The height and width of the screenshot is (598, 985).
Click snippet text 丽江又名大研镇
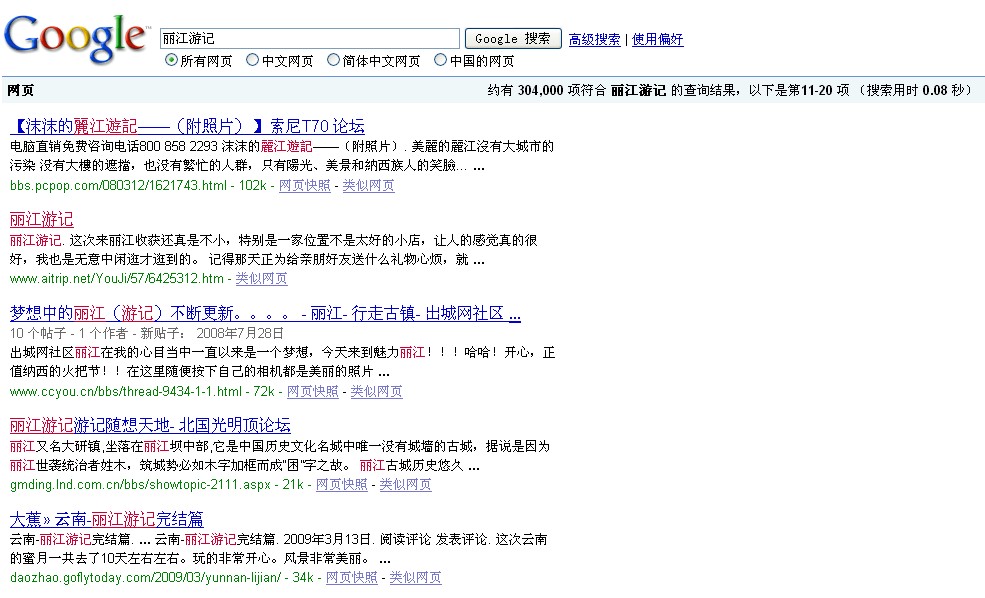click(57, 446)
